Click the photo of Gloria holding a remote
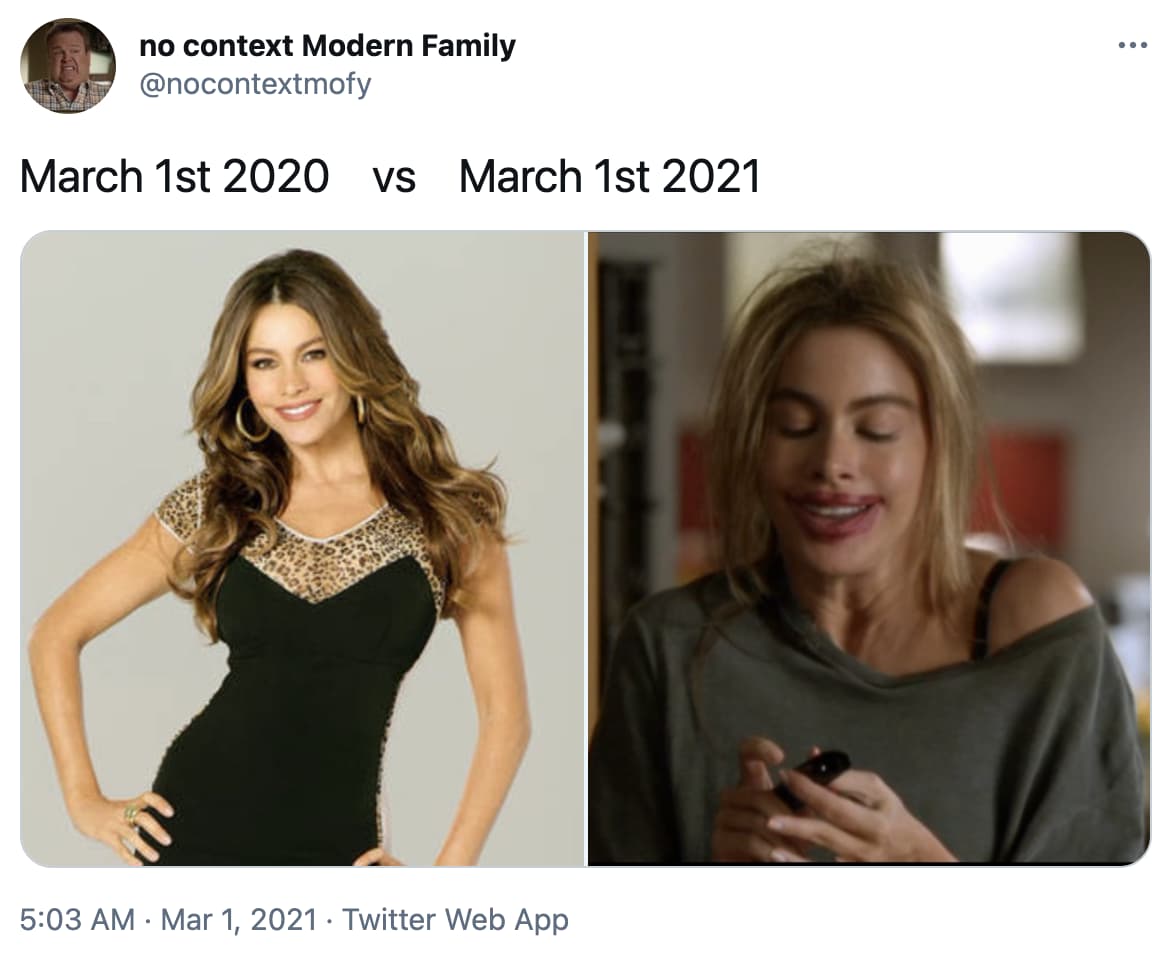Viewport: 1170px width, 954px height. (865, 545)
